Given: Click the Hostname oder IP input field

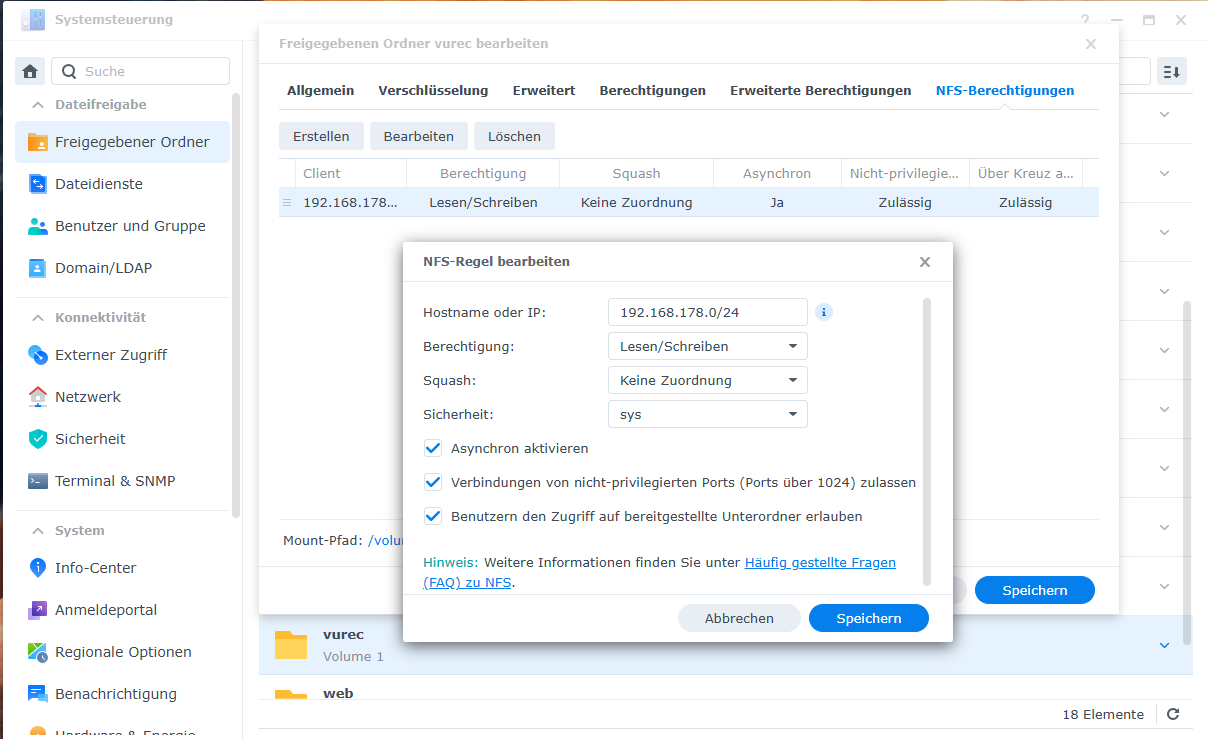Looking at the screenshot, I should (x=706, y=312).
